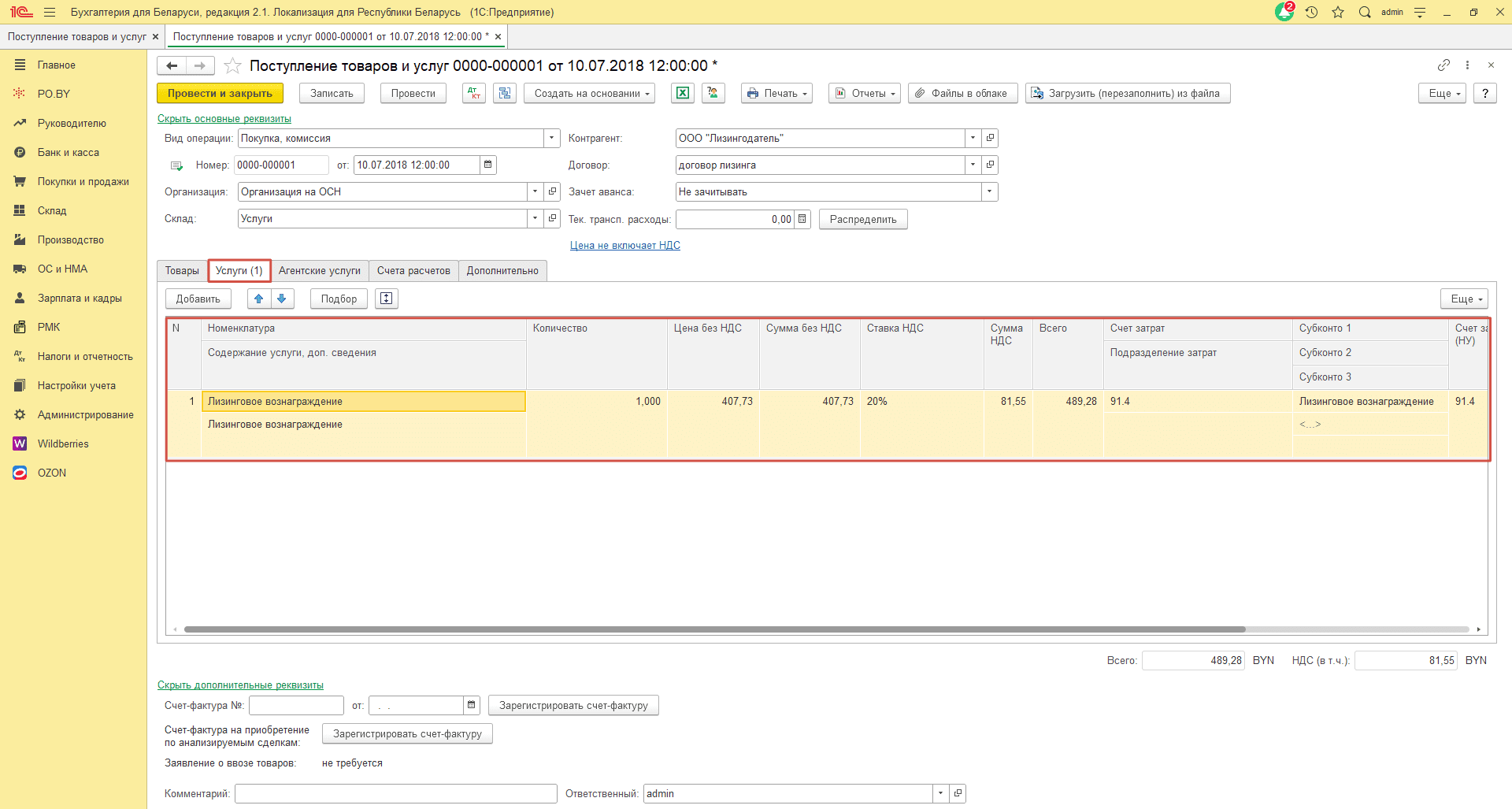The image size is (1512, 809).
Task: Open notifications bell in title bar
Action: (x=1284, y=12)
